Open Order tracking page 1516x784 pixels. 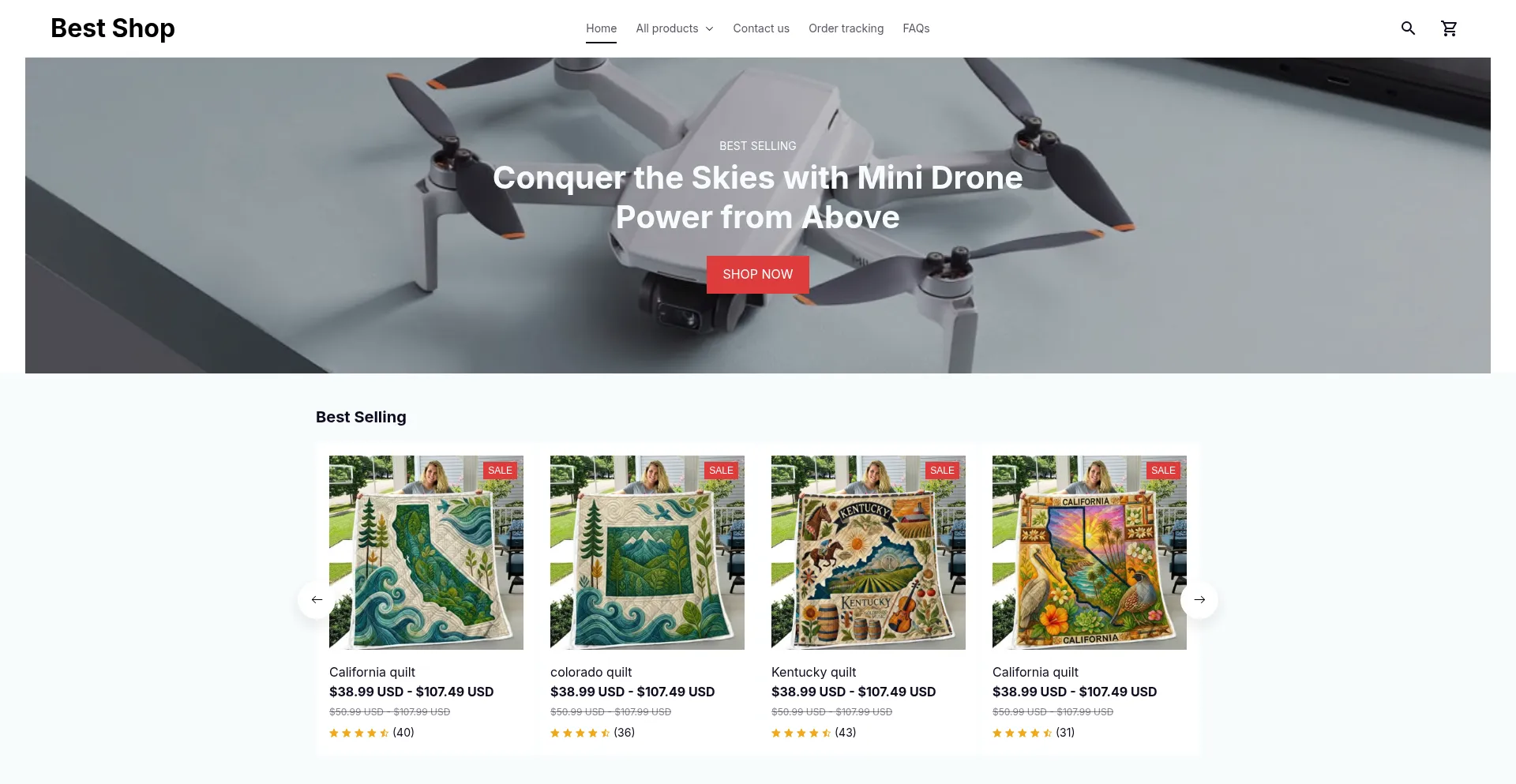coord(846,28)
